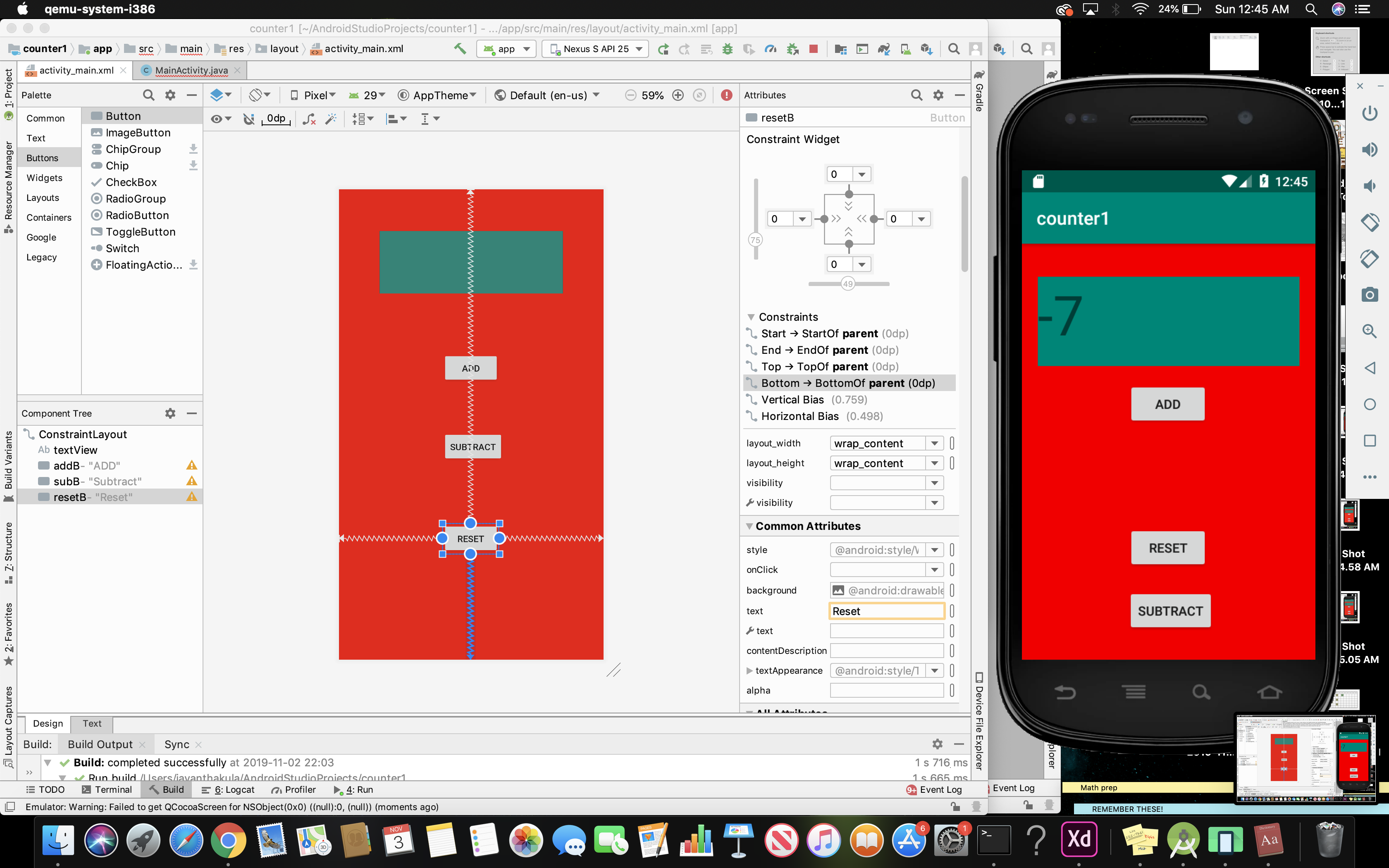Click the Clear All Constraints icon

point(309,119)
